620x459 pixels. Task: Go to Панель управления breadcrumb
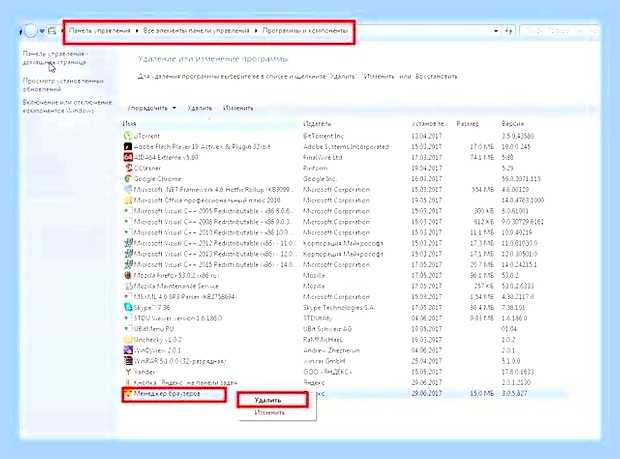pos(100,30)
